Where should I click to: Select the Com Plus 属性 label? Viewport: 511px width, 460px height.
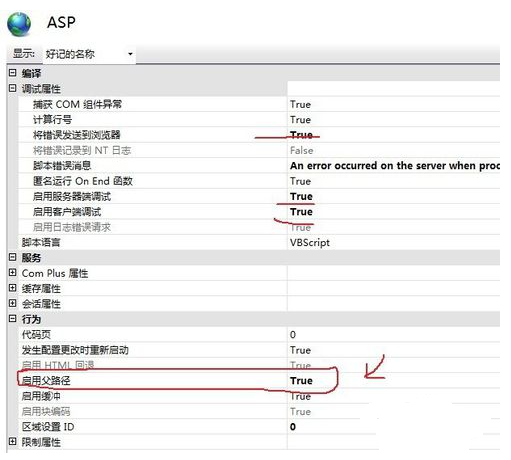pyautogui.click(x=55, y=273)
